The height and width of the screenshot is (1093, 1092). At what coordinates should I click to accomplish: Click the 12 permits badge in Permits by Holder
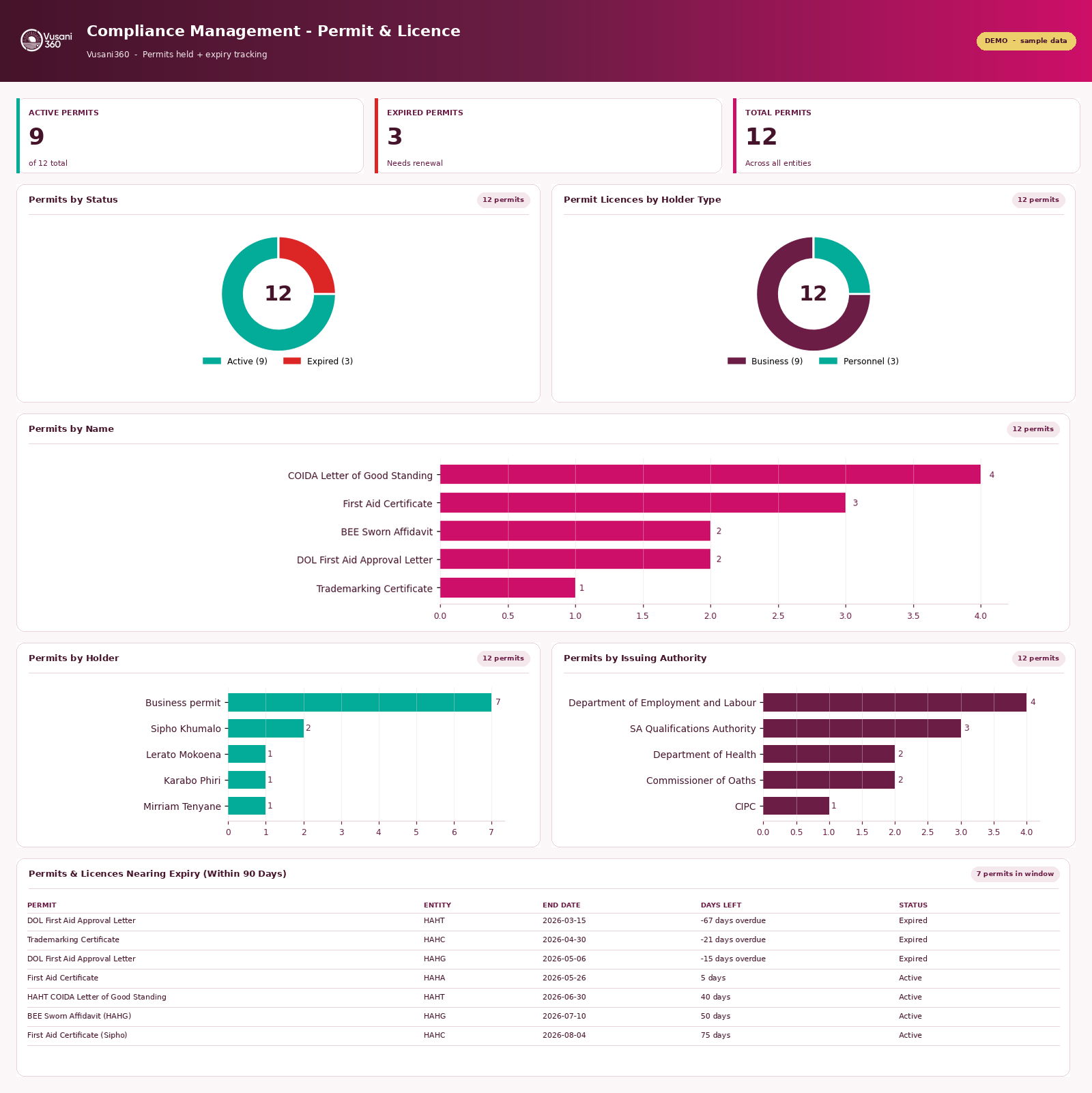[503, 658]
